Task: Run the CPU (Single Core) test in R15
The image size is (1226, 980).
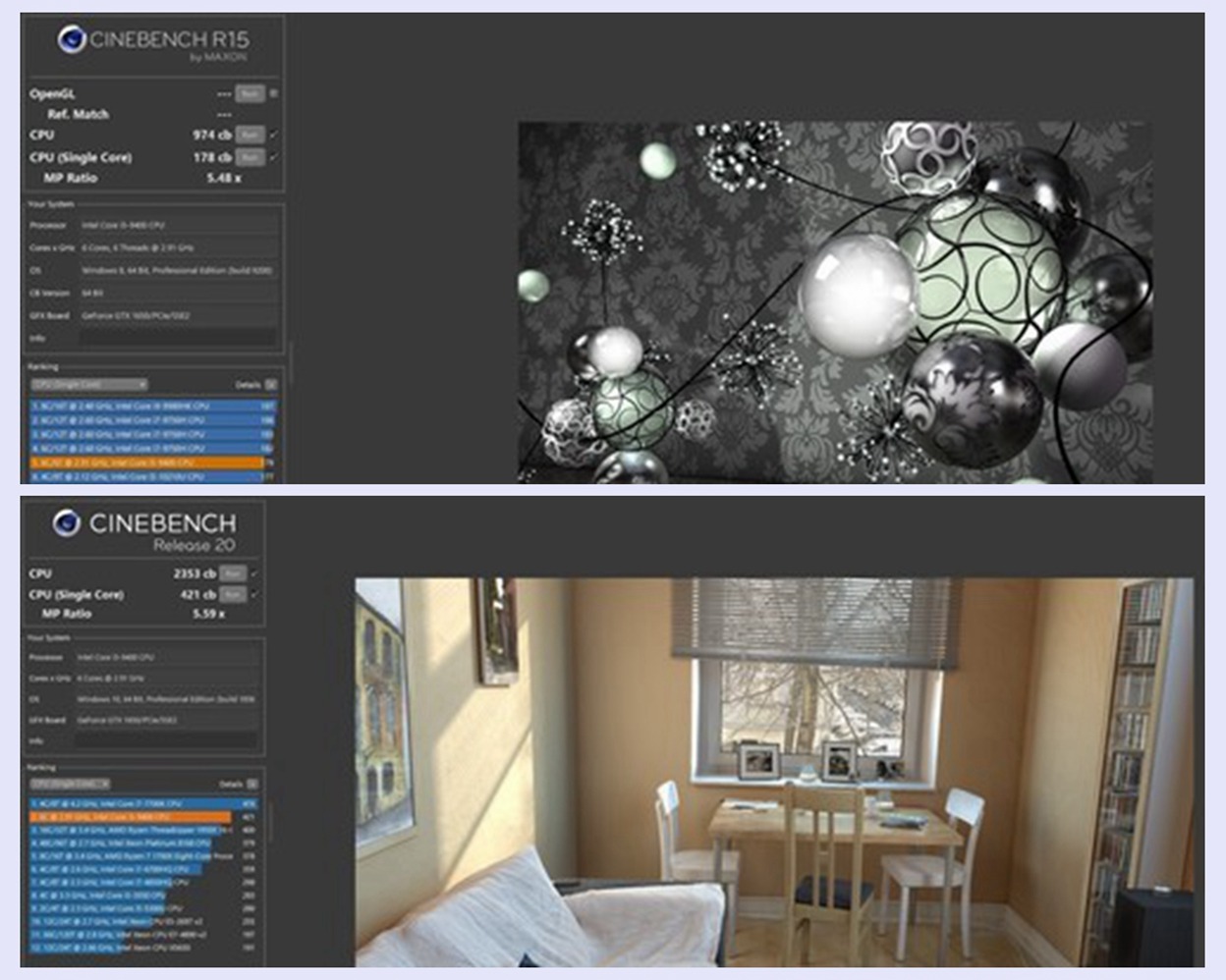Action: point(250,157)
